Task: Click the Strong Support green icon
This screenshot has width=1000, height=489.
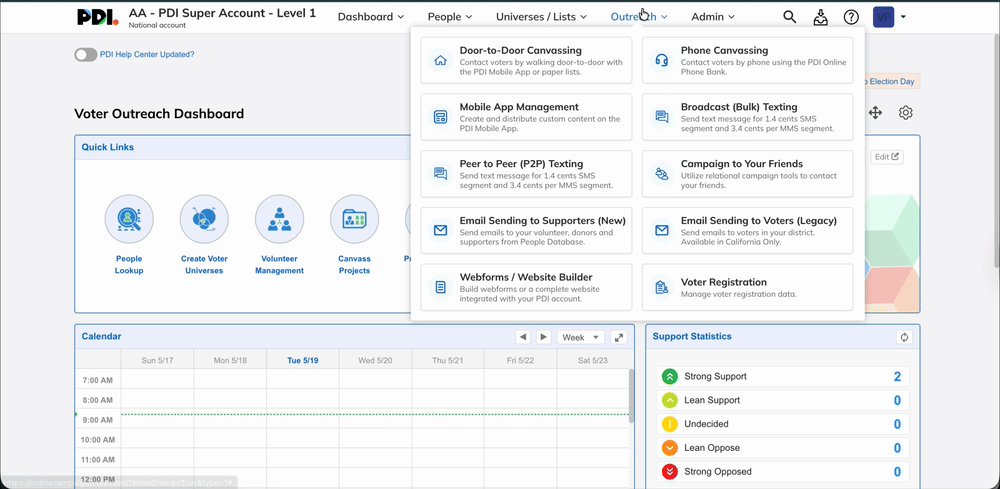Action: [x=670, y=376]
